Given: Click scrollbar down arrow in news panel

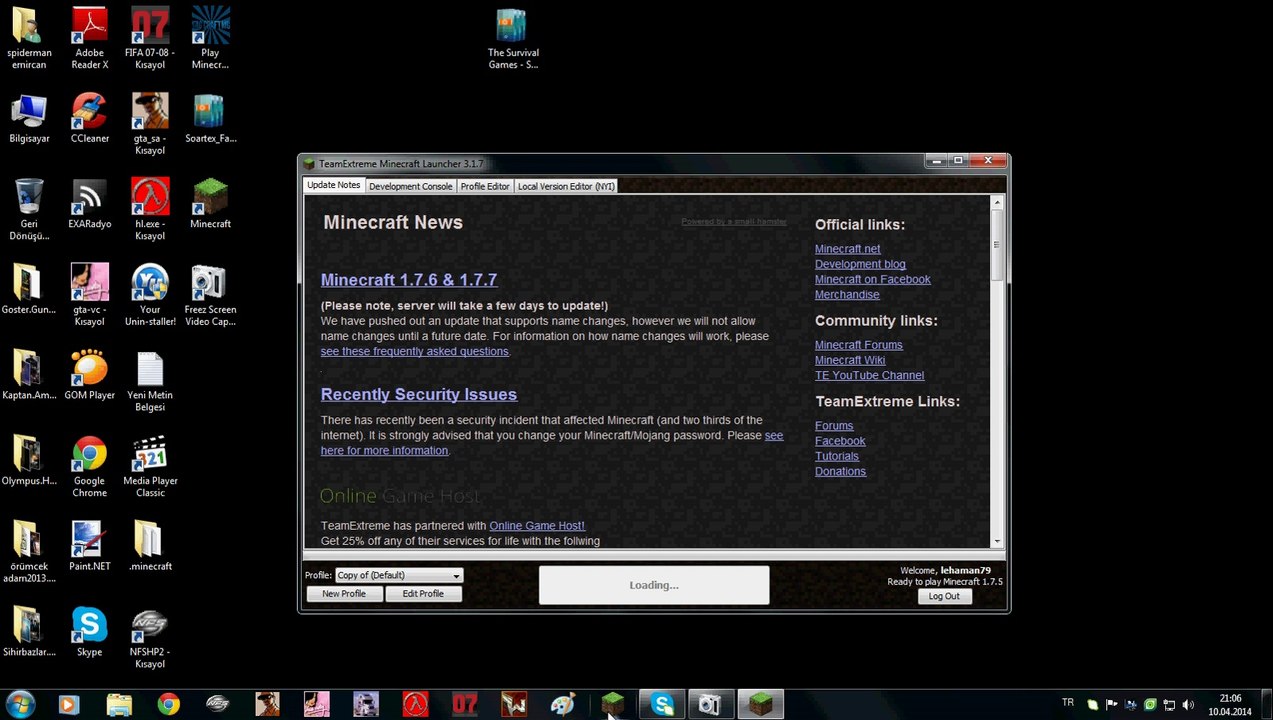Looking at the screenshot, I should [997, 541].
